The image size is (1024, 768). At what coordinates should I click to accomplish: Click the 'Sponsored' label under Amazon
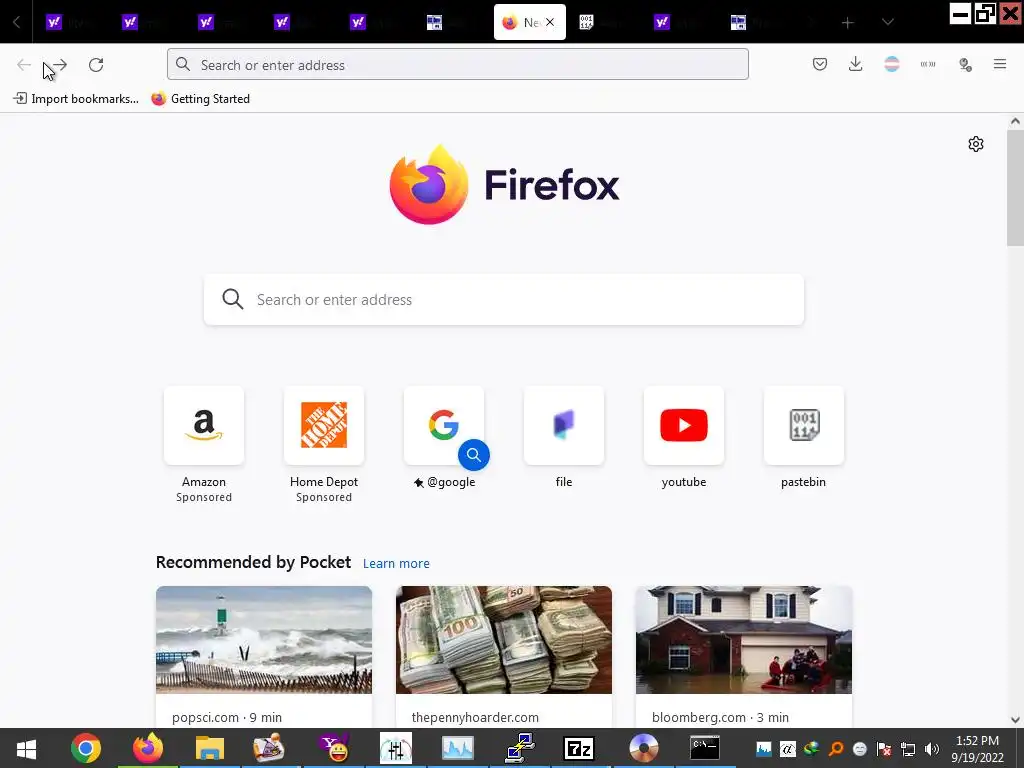point(204,498)
